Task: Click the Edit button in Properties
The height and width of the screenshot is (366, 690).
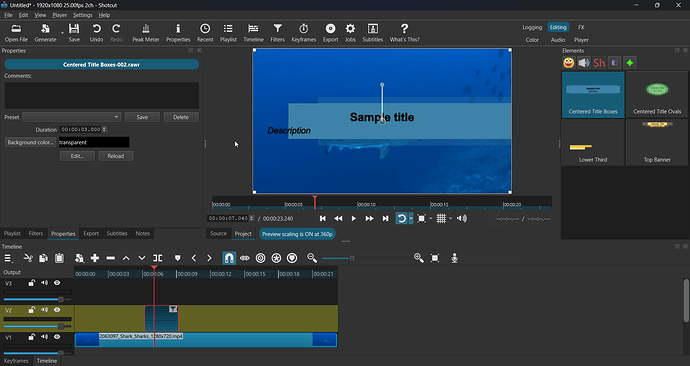Action: (x=77, y=156)
